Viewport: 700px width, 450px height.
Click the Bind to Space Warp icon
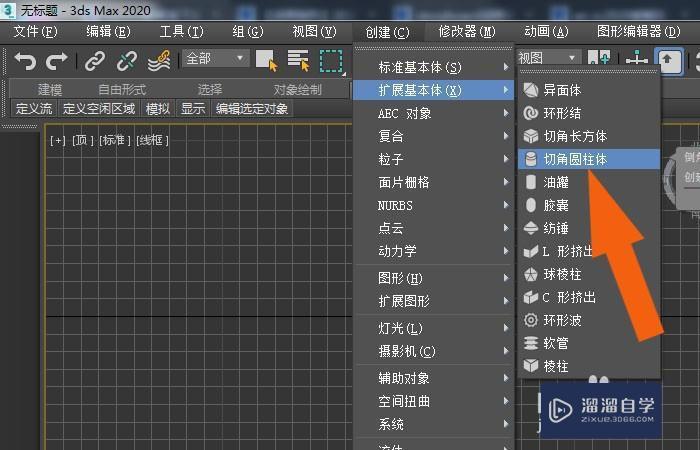159,61
